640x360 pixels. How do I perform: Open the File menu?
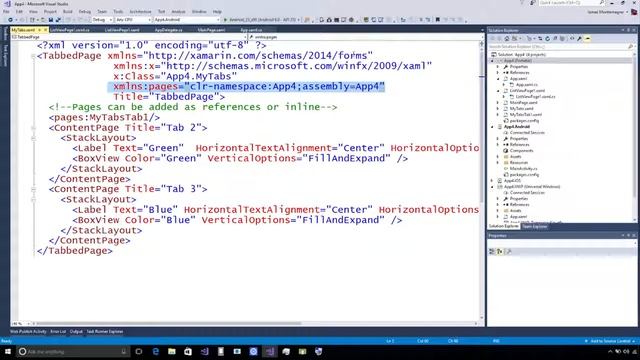pyautogui.click(x=6, y=11)
